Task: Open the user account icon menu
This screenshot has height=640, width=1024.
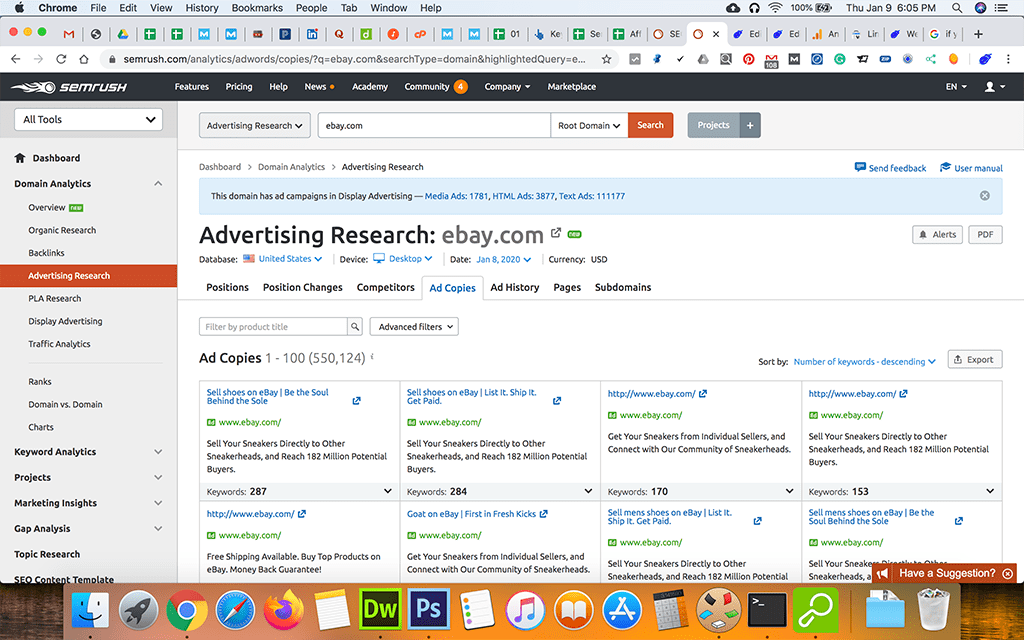Action: pos(995,87)
